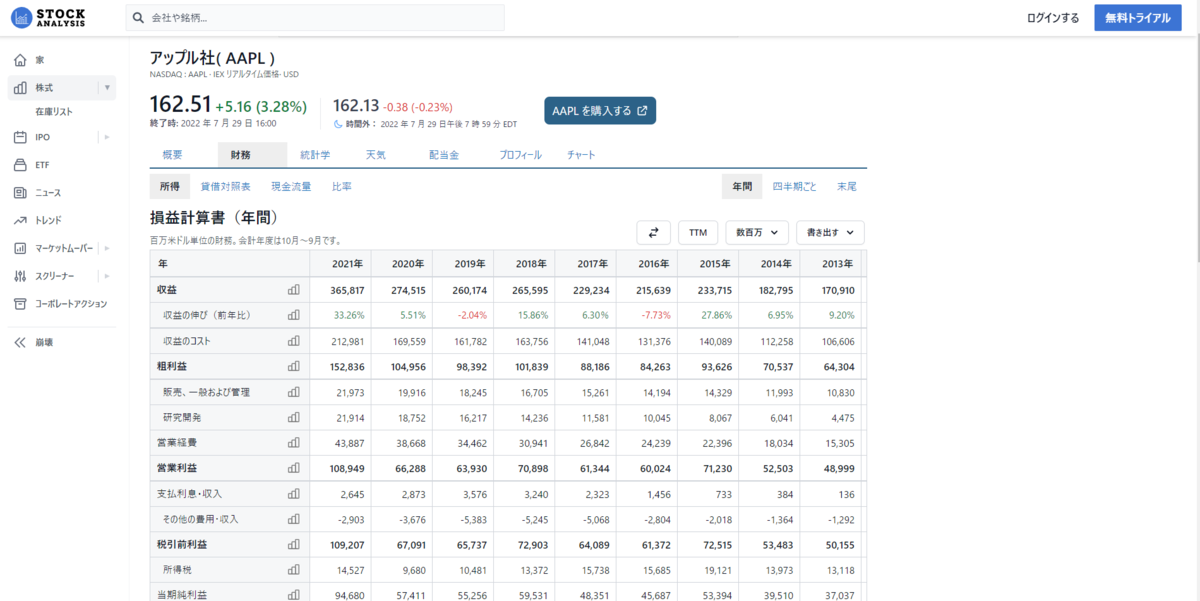
Task: Select 末尾 period view
Action: point(847,186)
